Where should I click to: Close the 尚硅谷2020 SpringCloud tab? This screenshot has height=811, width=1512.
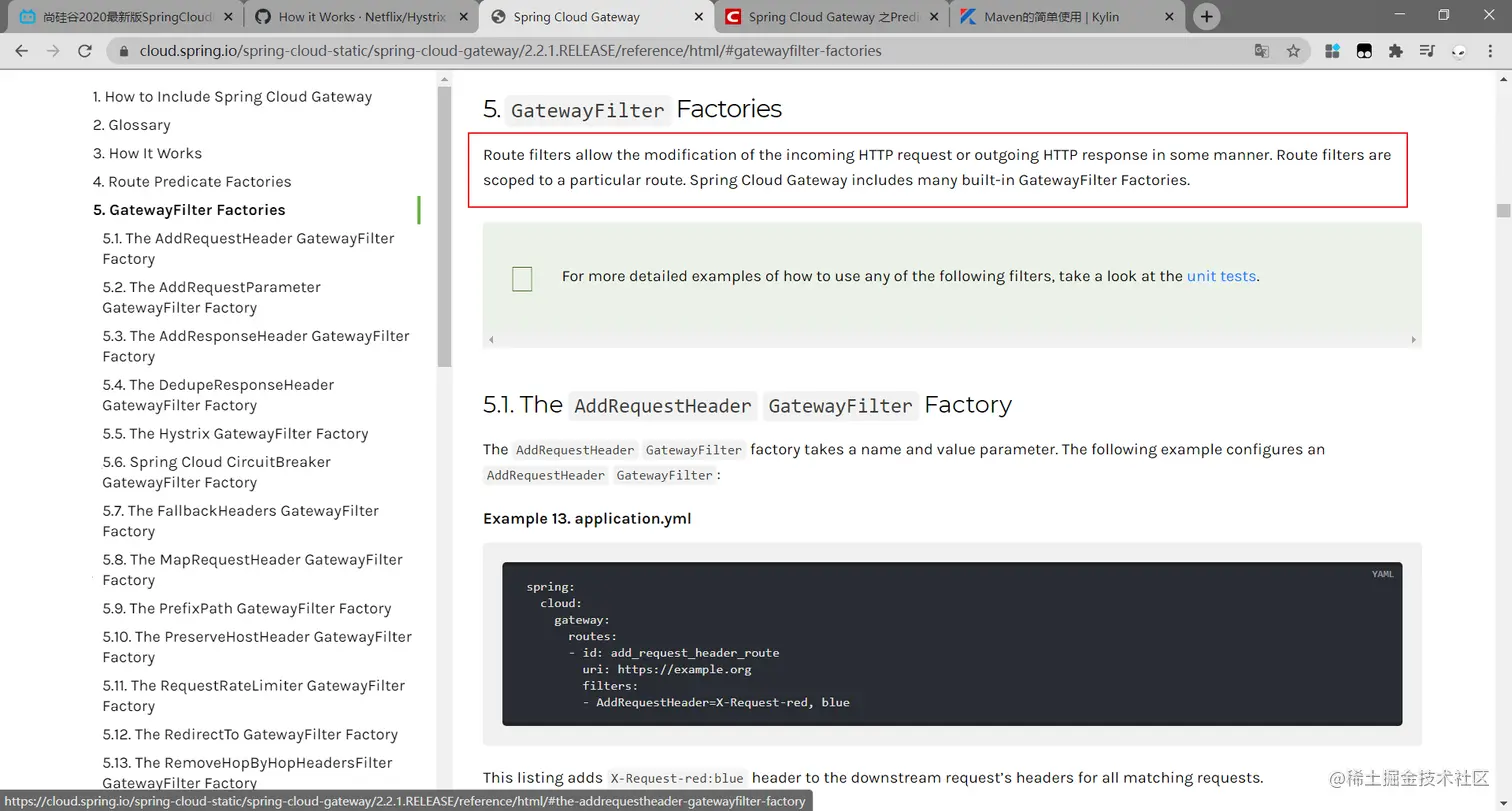(x=226, y=17)
